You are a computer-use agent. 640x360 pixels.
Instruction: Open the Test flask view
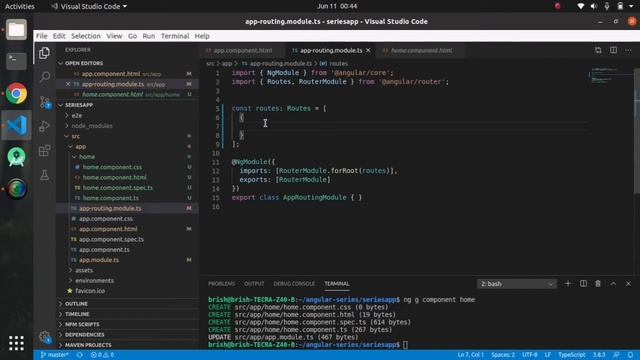click(x=44, y=175)
